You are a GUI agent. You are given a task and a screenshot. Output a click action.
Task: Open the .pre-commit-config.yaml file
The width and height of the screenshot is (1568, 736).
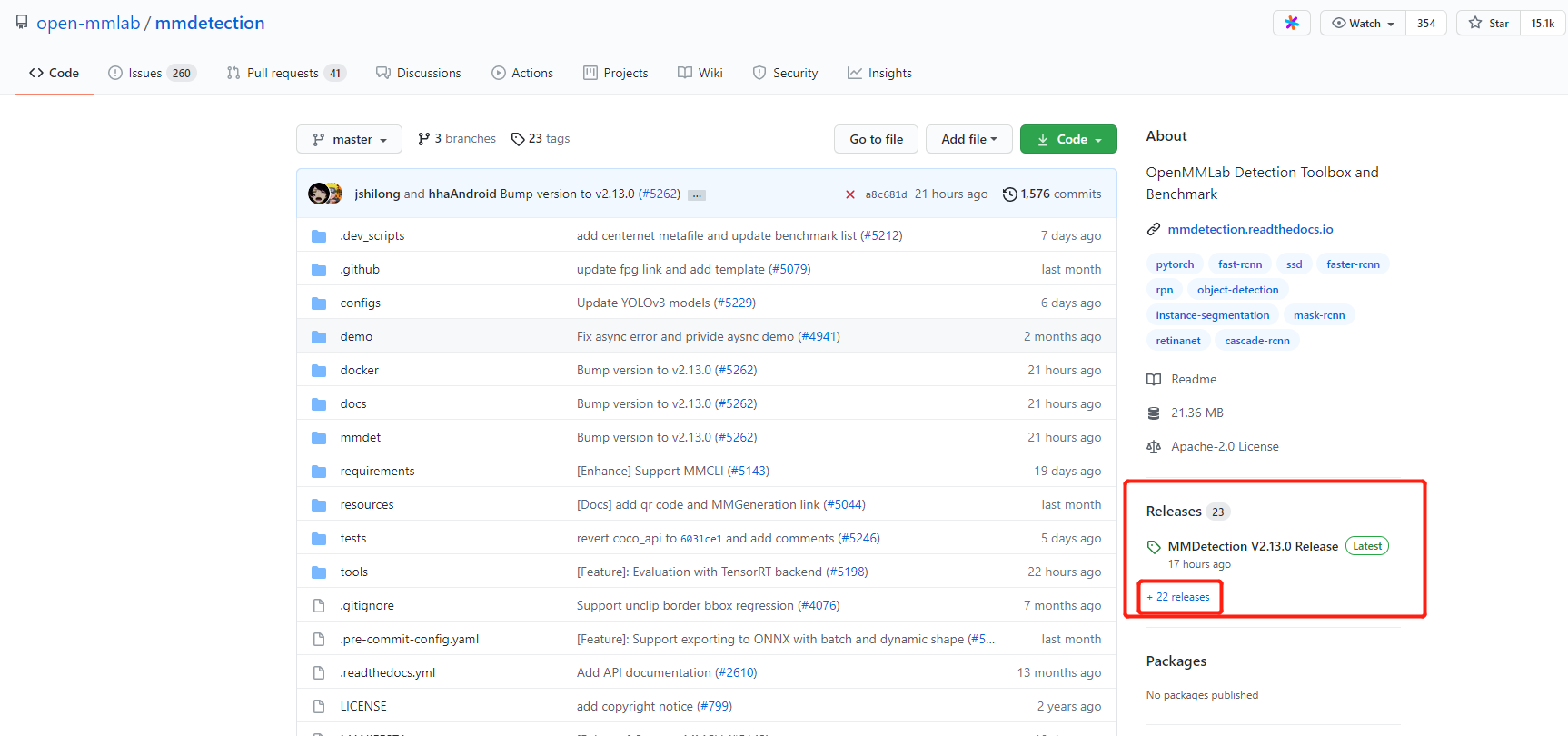(x=410, y=639)
